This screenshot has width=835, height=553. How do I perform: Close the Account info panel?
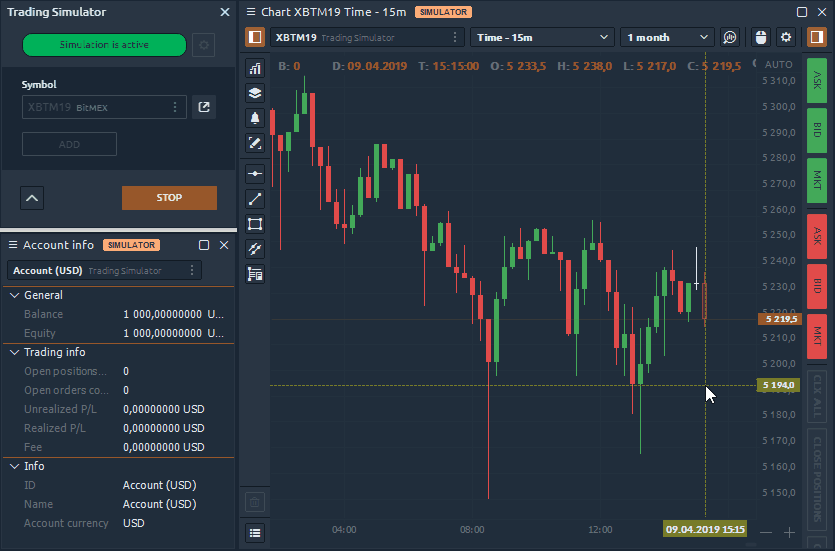tap(224, 245)
